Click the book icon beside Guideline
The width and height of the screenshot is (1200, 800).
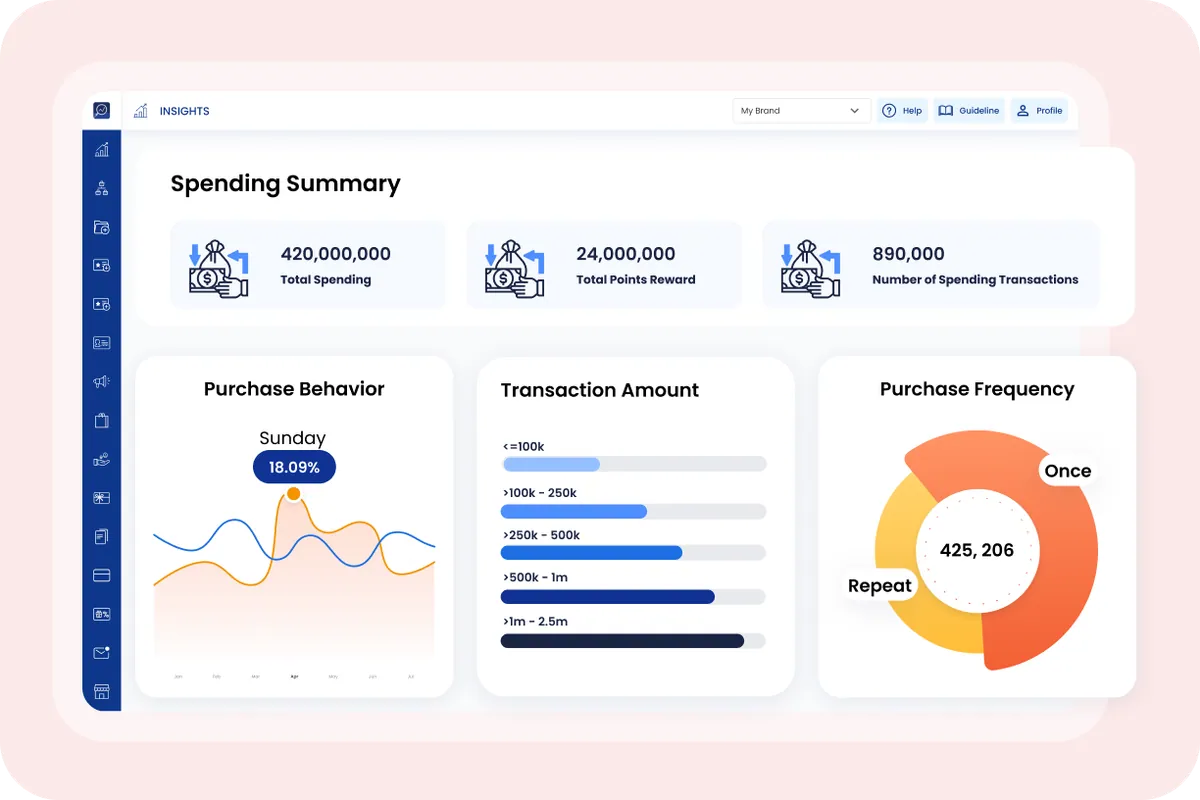pos(945,111)
